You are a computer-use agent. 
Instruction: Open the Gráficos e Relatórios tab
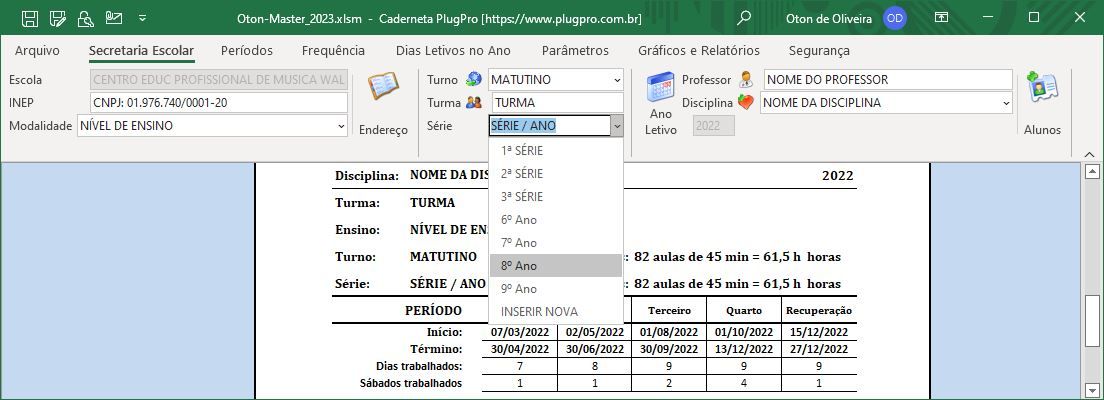point(698,50)
